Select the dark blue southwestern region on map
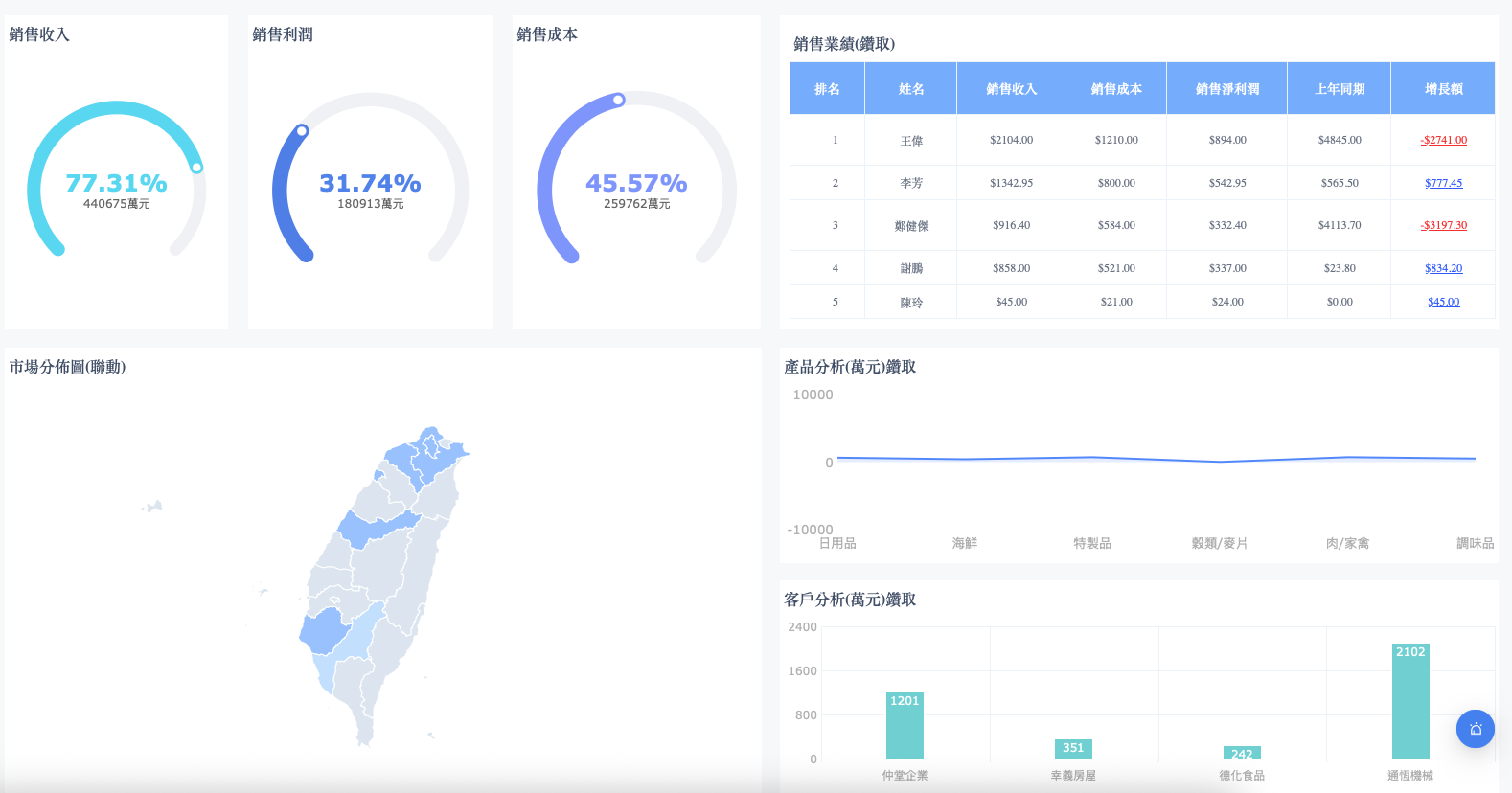 tap(323, 630)
